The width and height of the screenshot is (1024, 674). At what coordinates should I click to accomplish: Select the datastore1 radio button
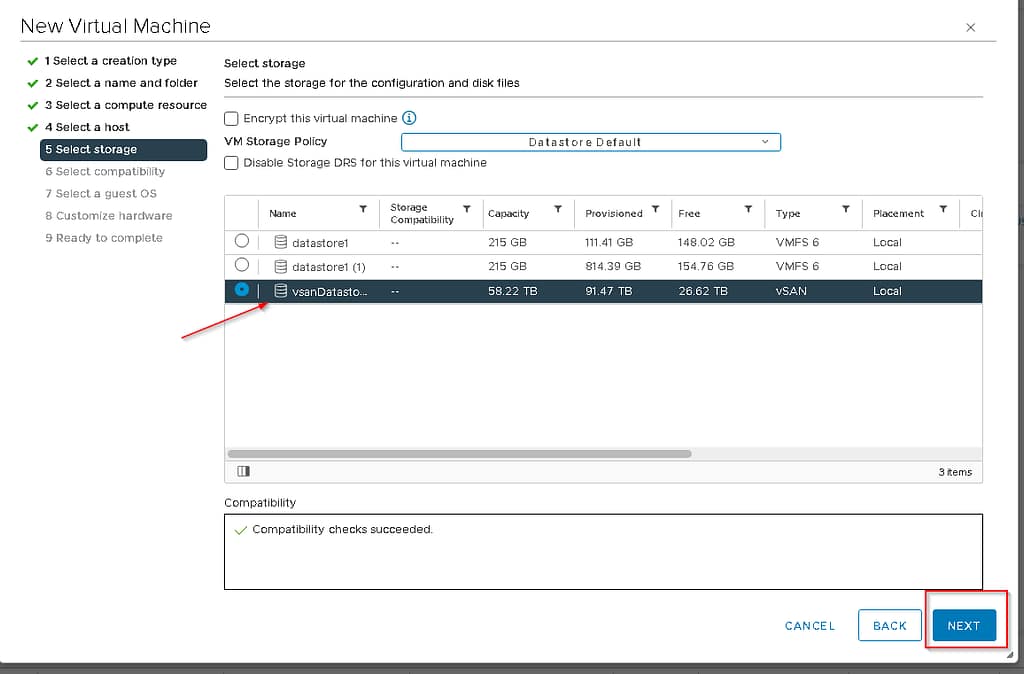(x=242, y=241)
